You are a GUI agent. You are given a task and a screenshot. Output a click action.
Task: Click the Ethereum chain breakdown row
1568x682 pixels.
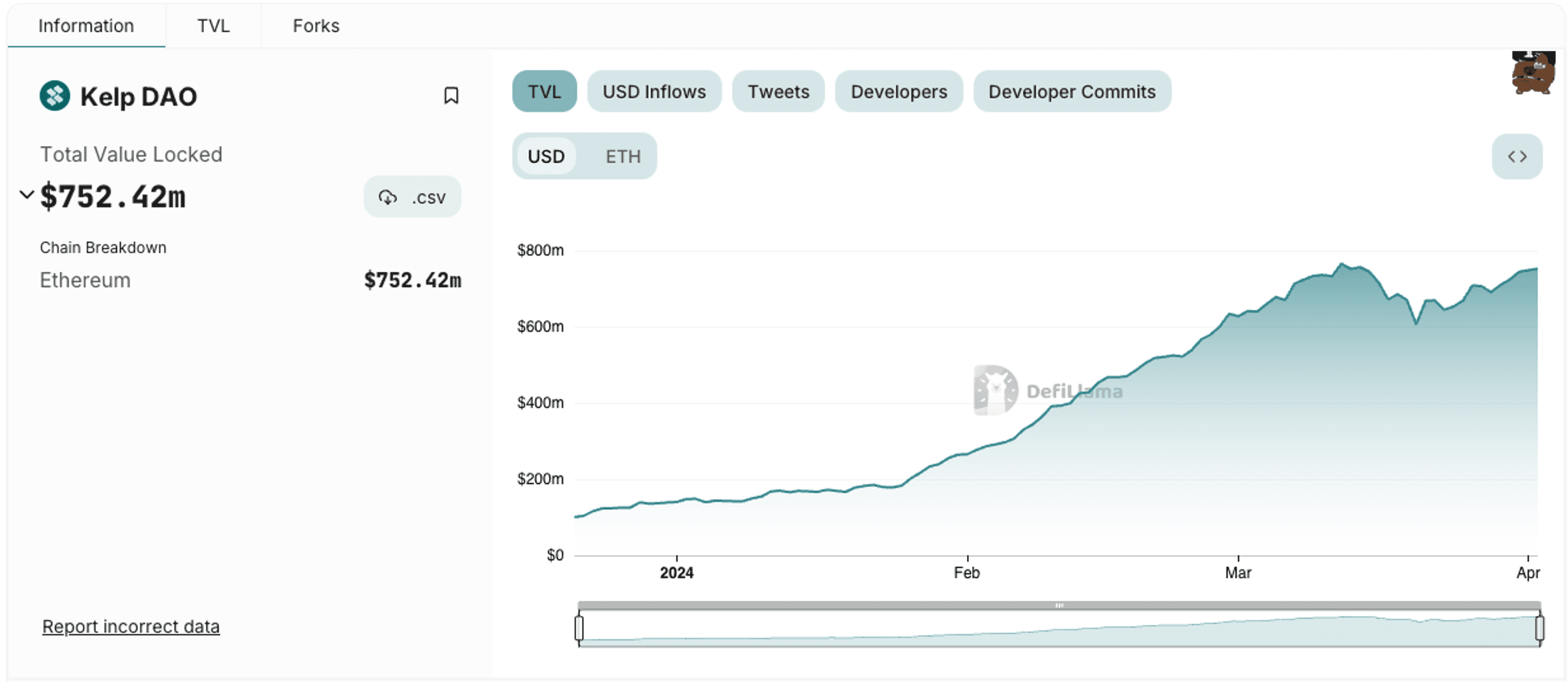point(251,280)
